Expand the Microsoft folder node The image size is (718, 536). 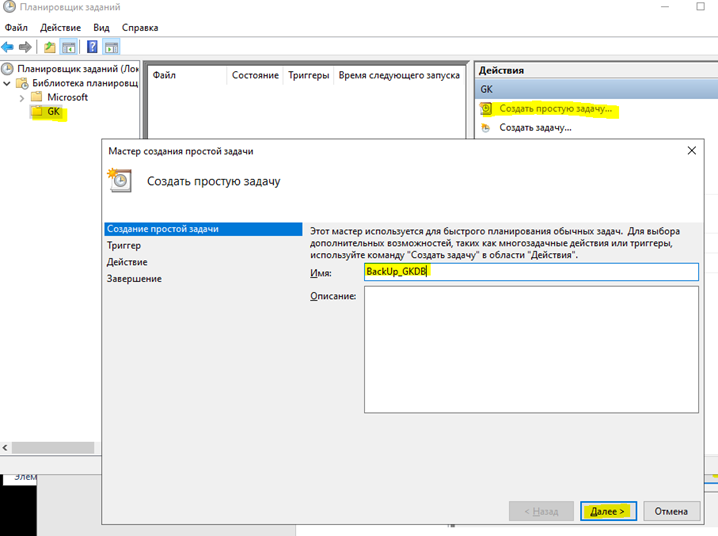[22, 97]
